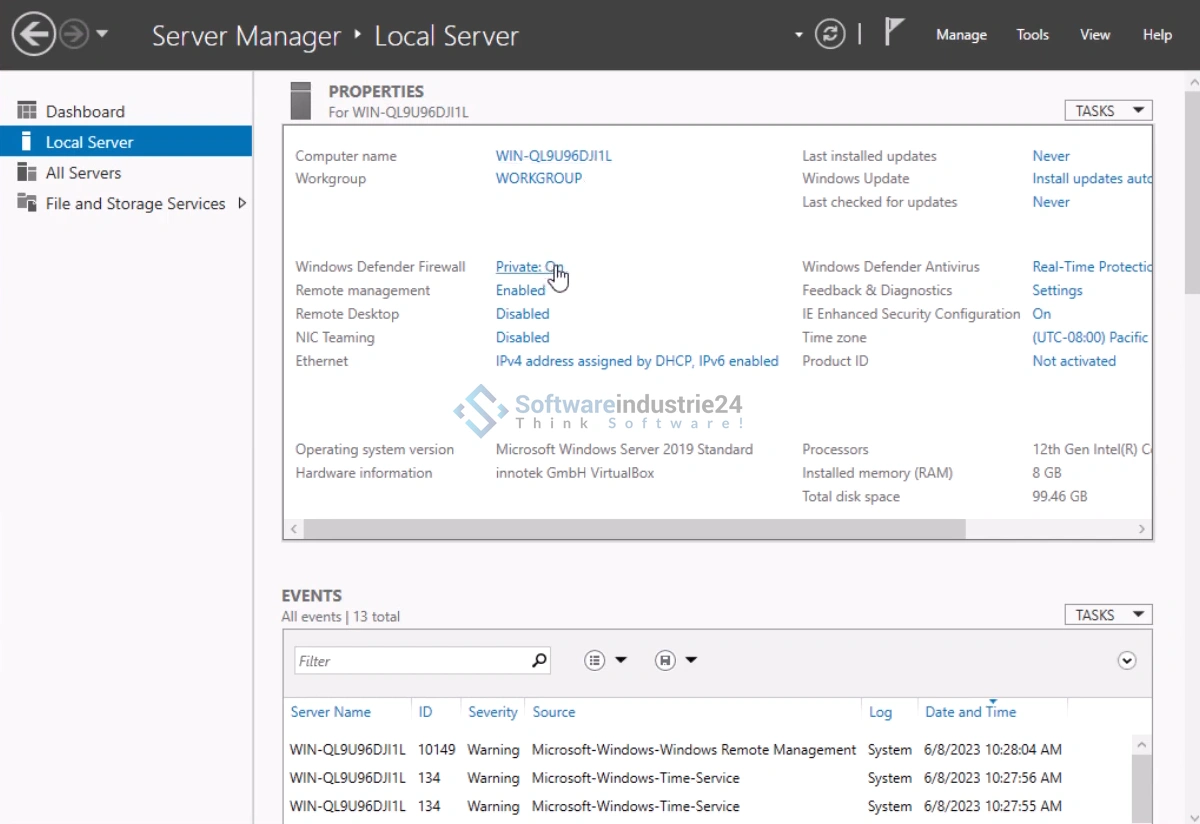
Task: Open the save query icon dropdown
Action: 676,660
